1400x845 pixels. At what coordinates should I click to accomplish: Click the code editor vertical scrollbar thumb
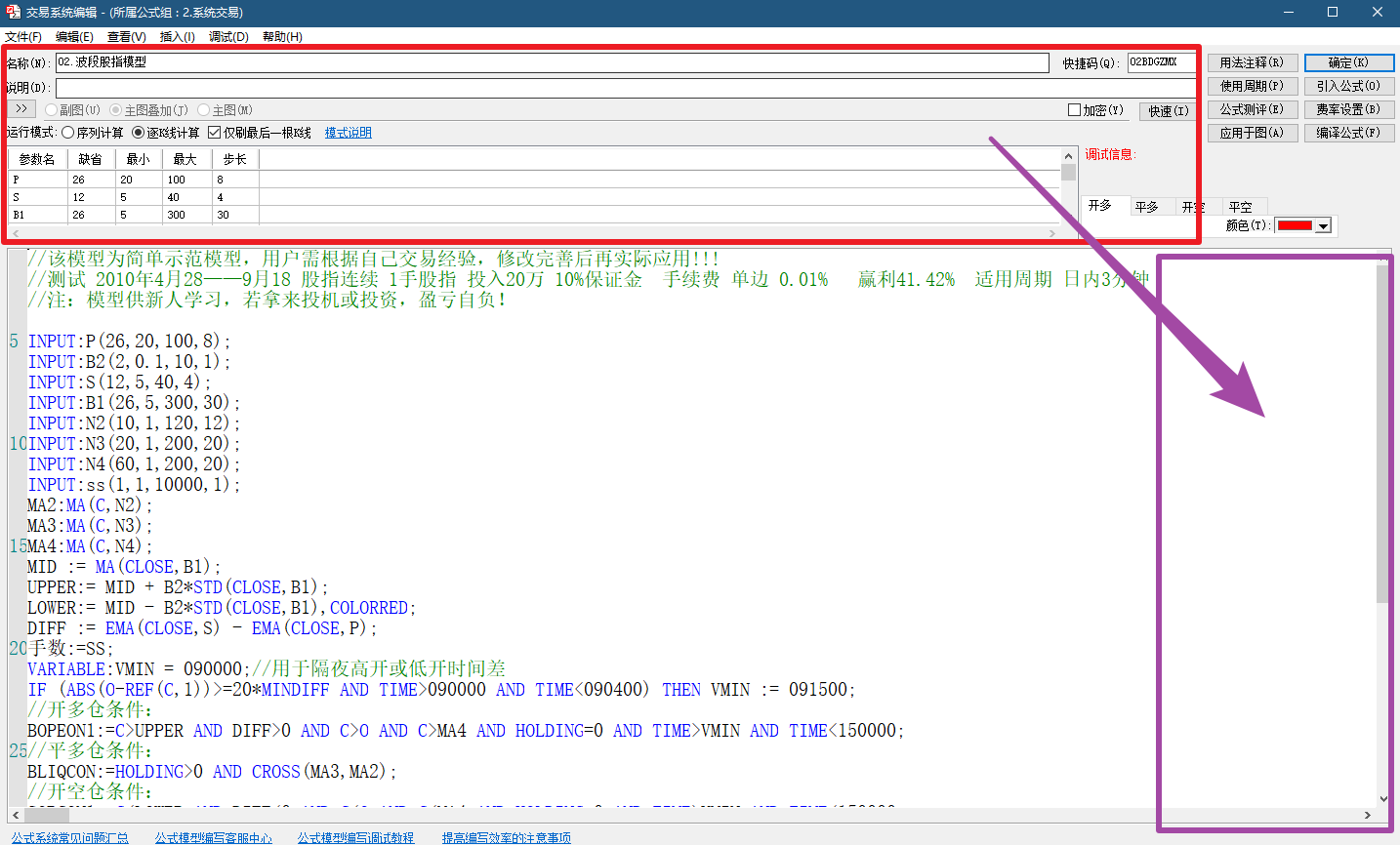(x=1382, y=433)
